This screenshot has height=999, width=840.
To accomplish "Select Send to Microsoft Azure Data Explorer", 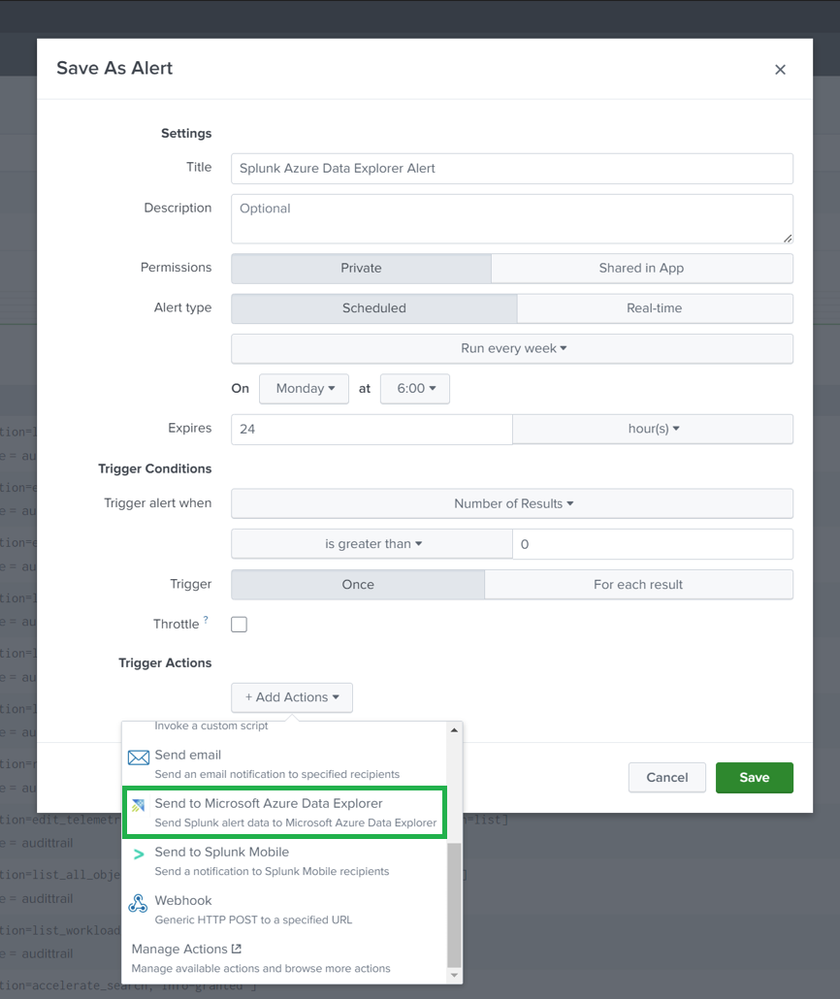I will point(285,812).
